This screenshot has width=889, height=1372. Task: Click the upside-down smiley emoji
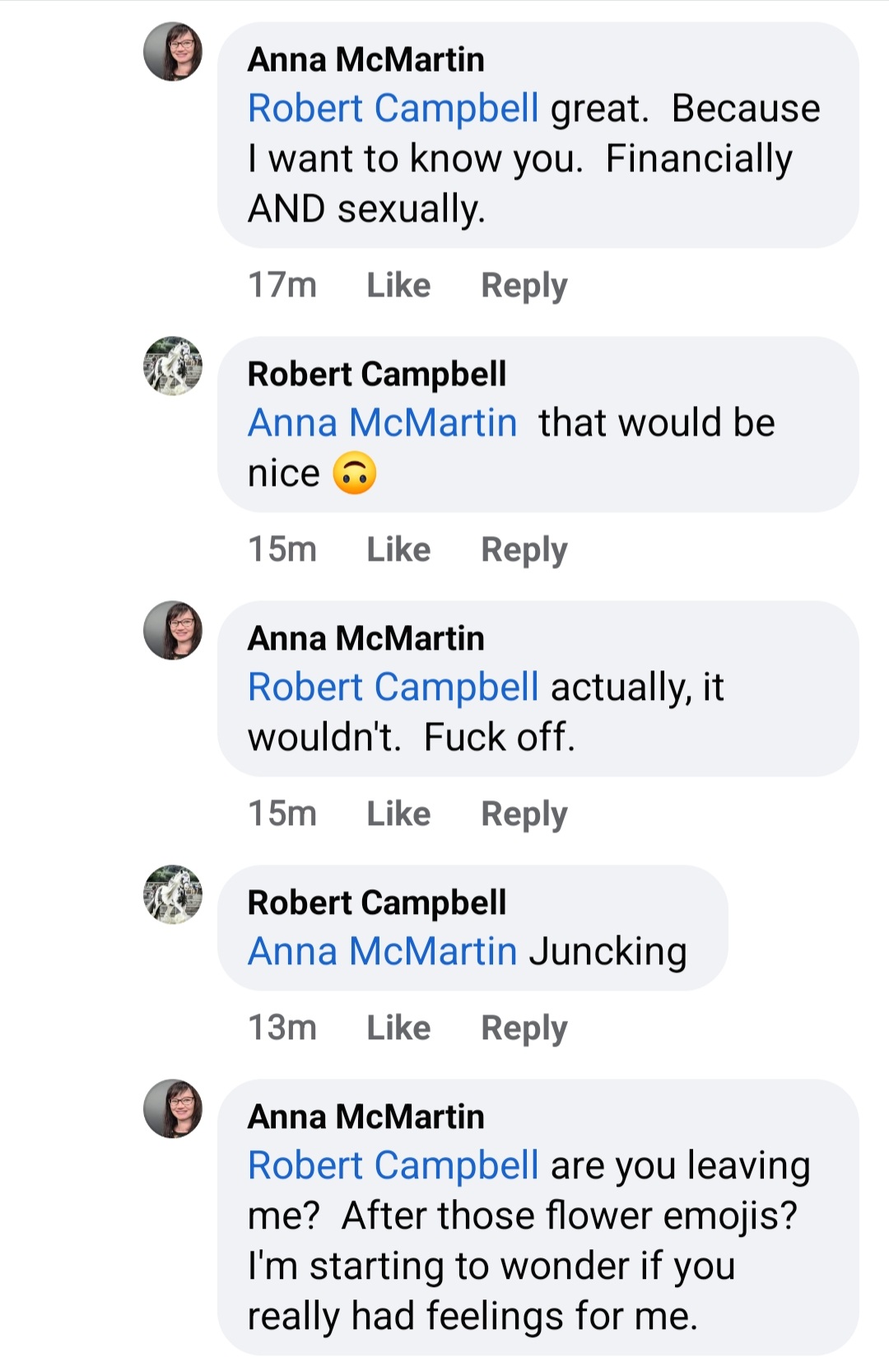tap(355, 474)
